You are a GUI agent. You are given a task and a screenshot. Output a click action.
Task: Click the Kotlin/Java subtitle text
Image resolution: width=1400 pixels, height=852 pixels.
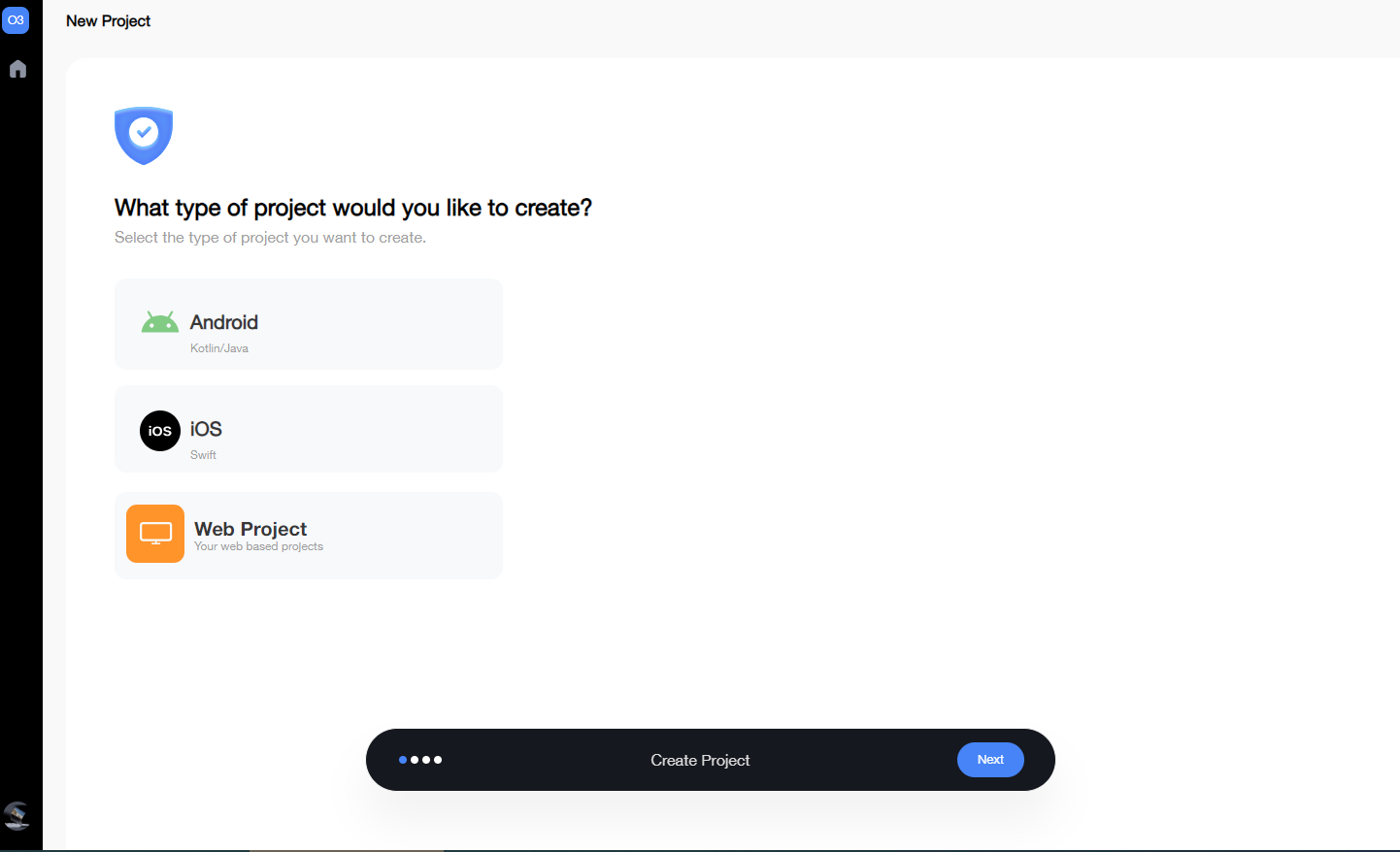point(219,348)
